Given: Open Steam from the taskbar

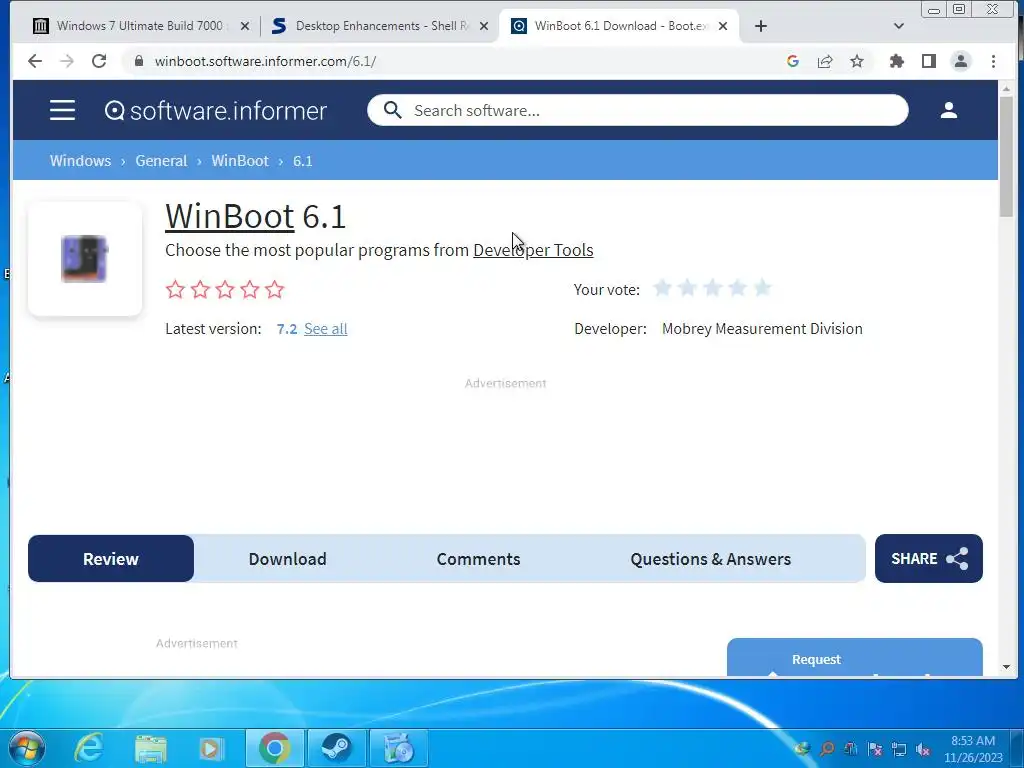Looking at the screenshot, I should 336,748.
